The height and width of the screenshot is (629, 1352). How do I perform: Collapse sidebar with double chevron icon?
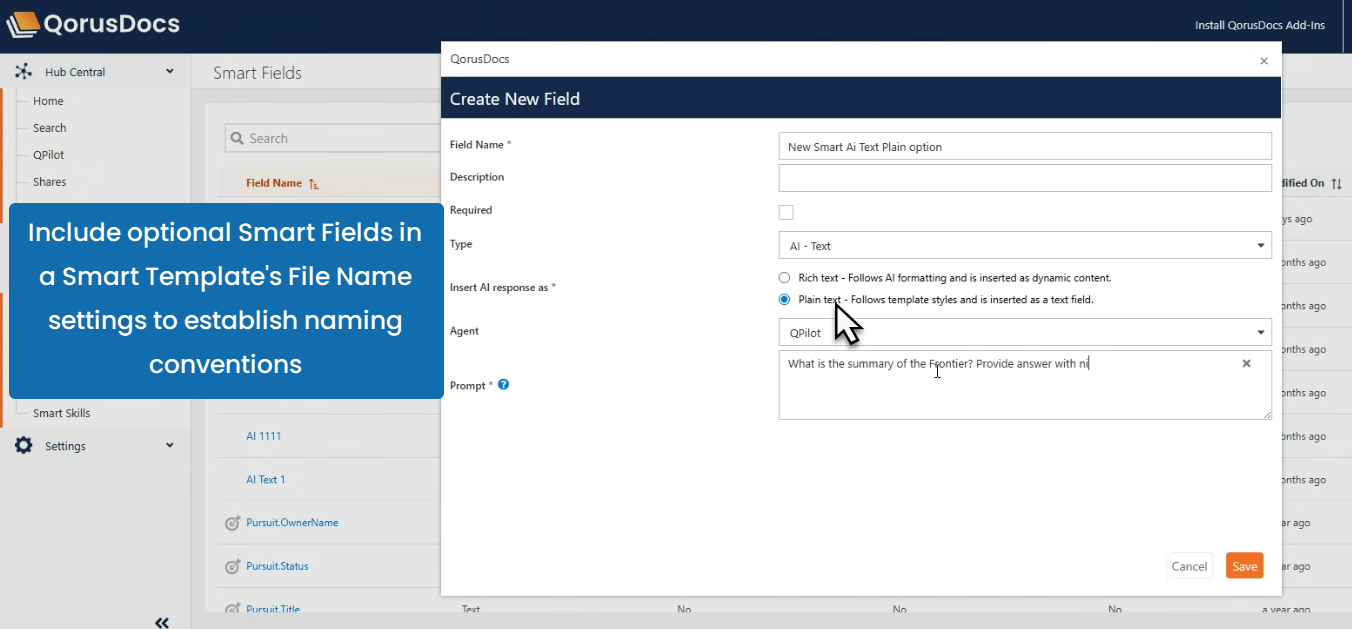coord(162,622)
